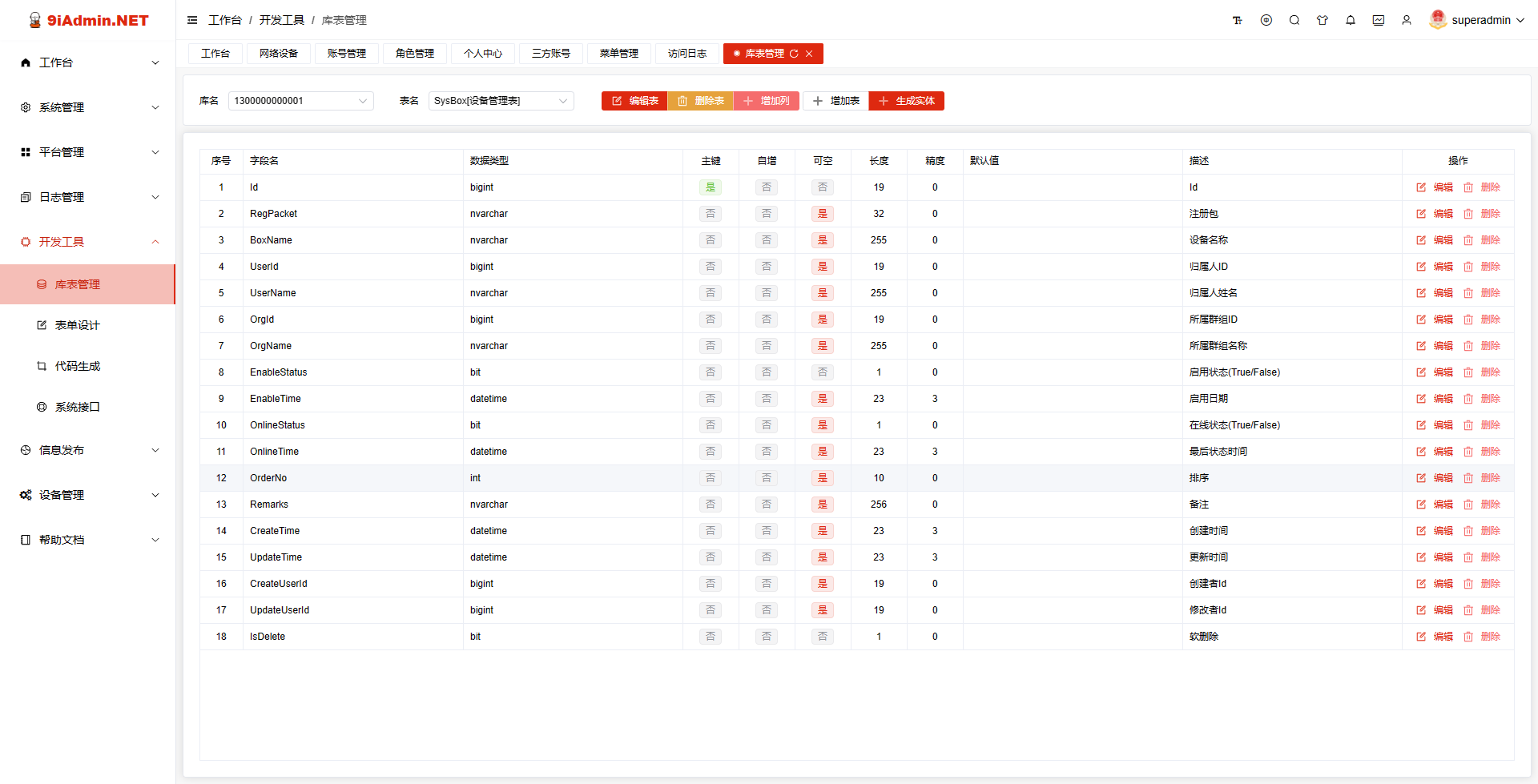Toggle the 主键 badge on the Id row

[711, 187]
